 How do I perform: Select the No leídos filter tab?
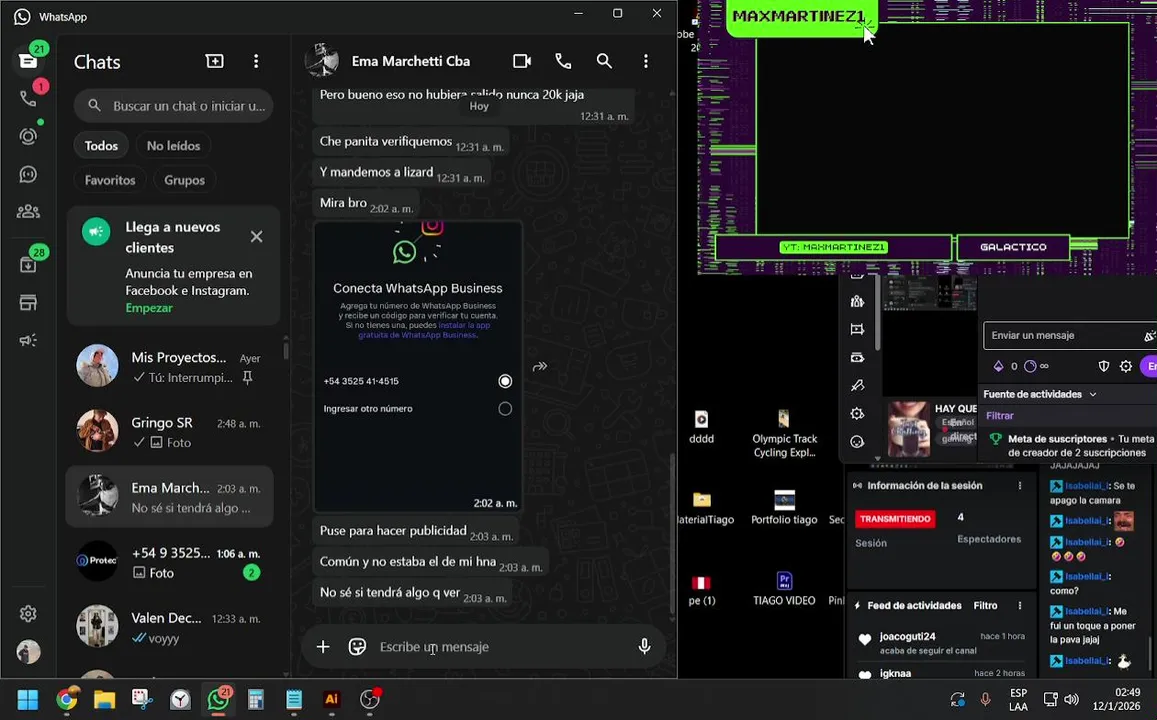(x=173, y=145)
